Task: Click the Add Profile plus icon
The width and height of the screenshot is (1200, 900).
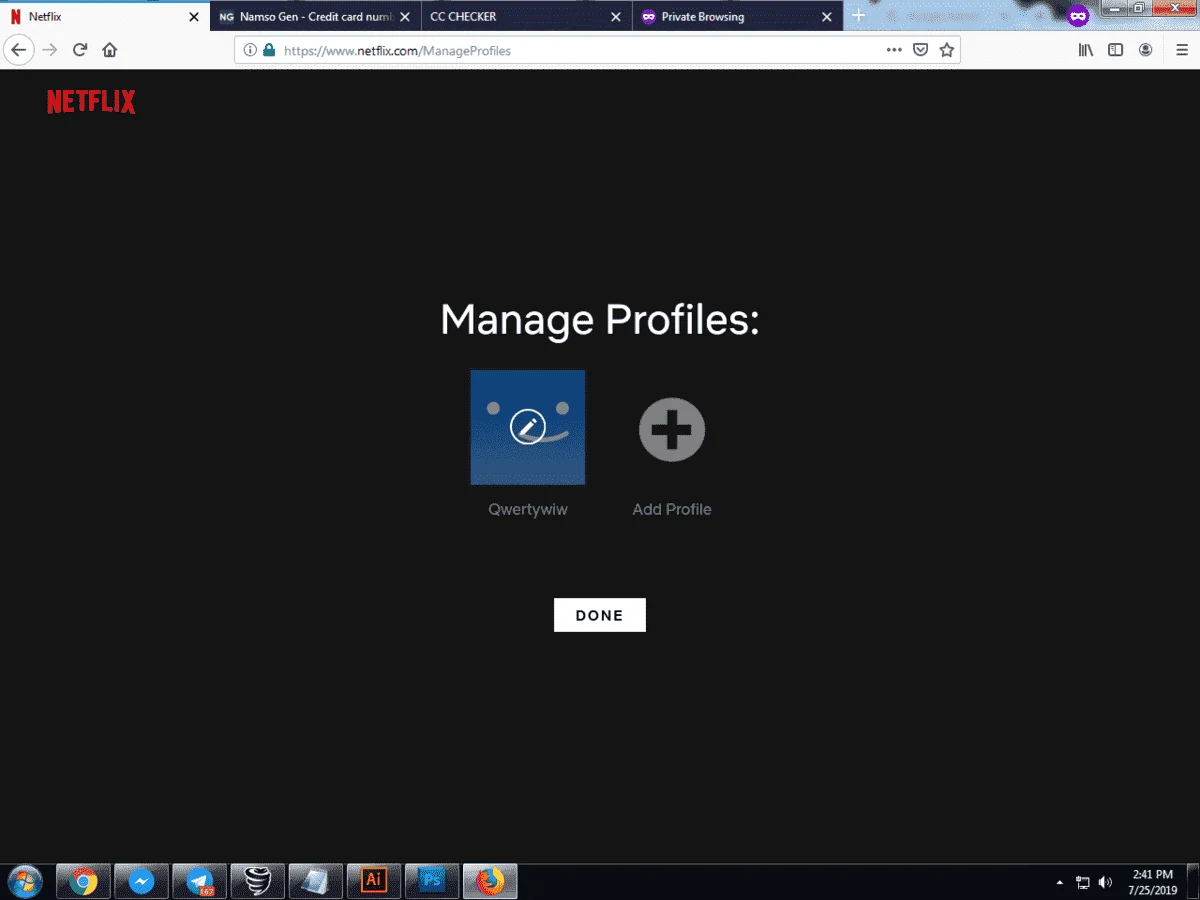Action: (x=672, y=430)
